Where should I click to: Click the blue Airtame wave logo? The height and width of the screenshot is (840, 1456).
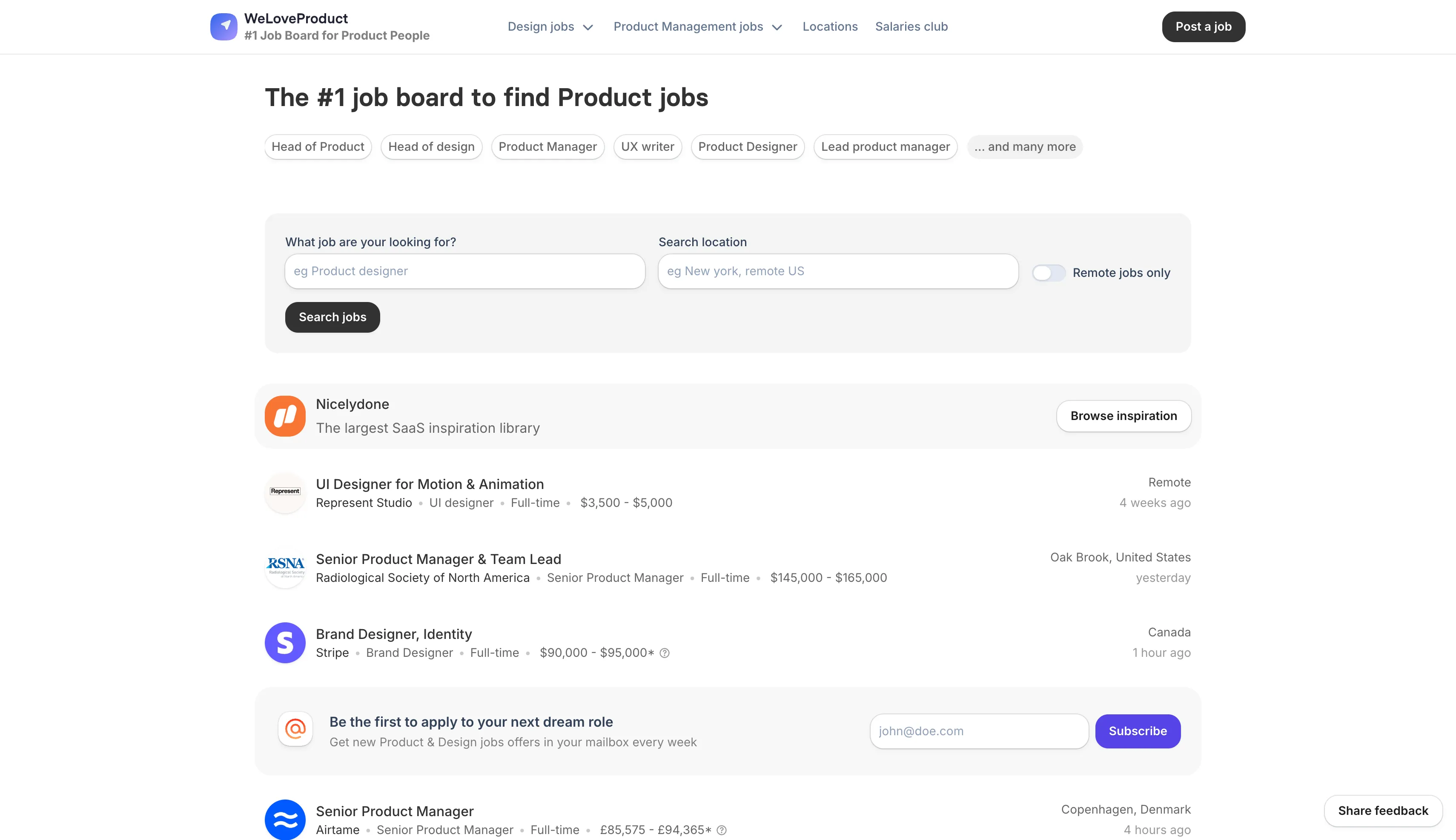(285, 819)
